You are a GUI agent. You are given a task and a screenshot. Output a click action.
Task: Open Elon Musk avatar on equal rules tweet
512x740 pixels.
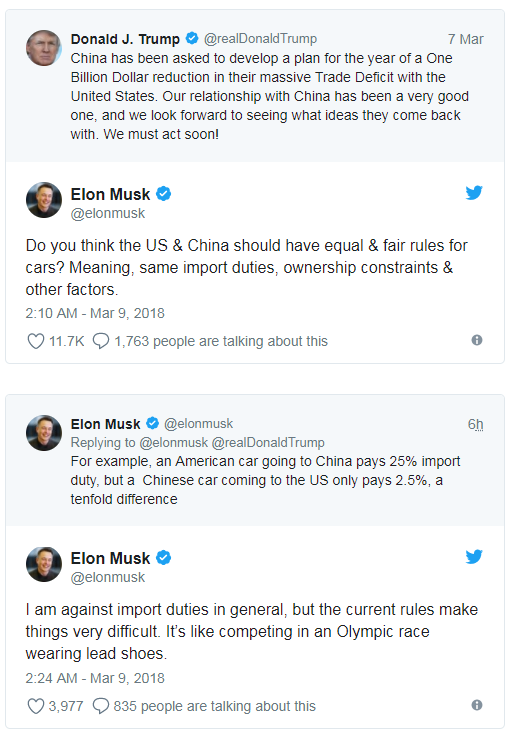pyautogui.click(x=44, y=200)
